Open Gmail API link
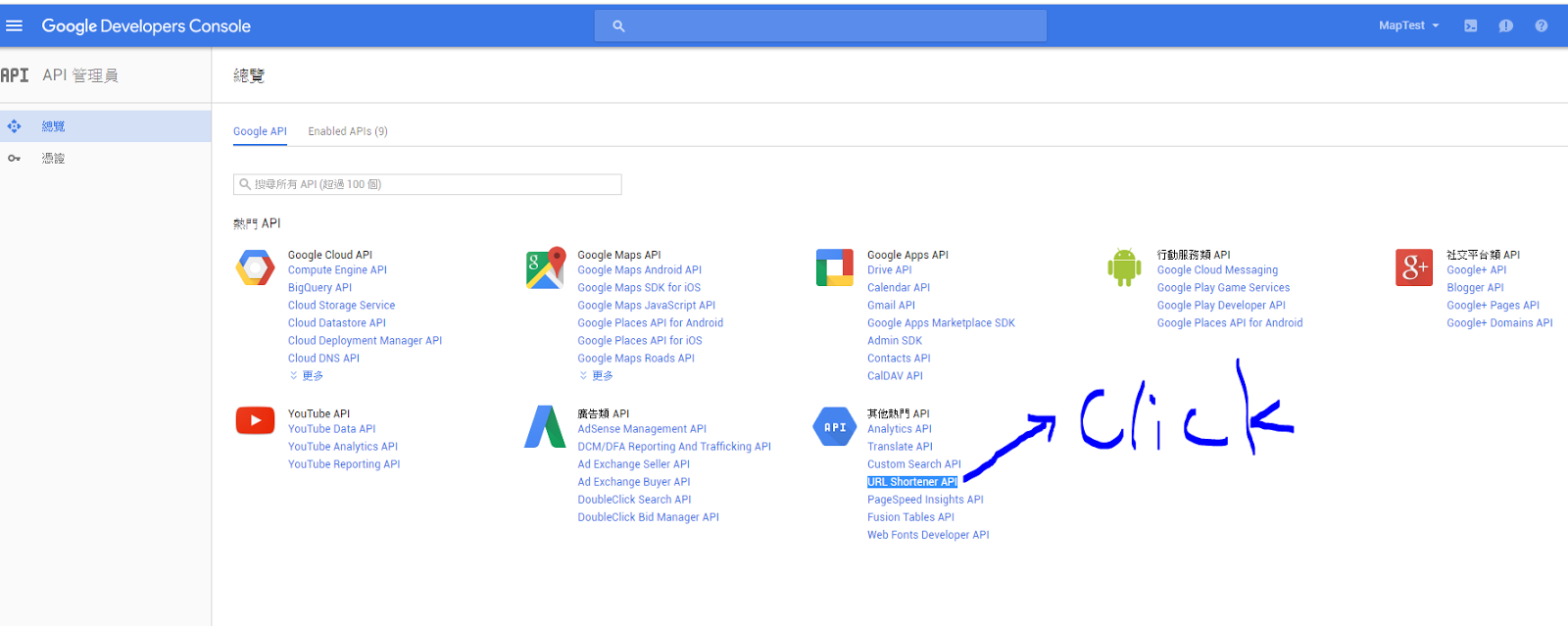This screenshot has height=626, width=1568. pos(891,306)
